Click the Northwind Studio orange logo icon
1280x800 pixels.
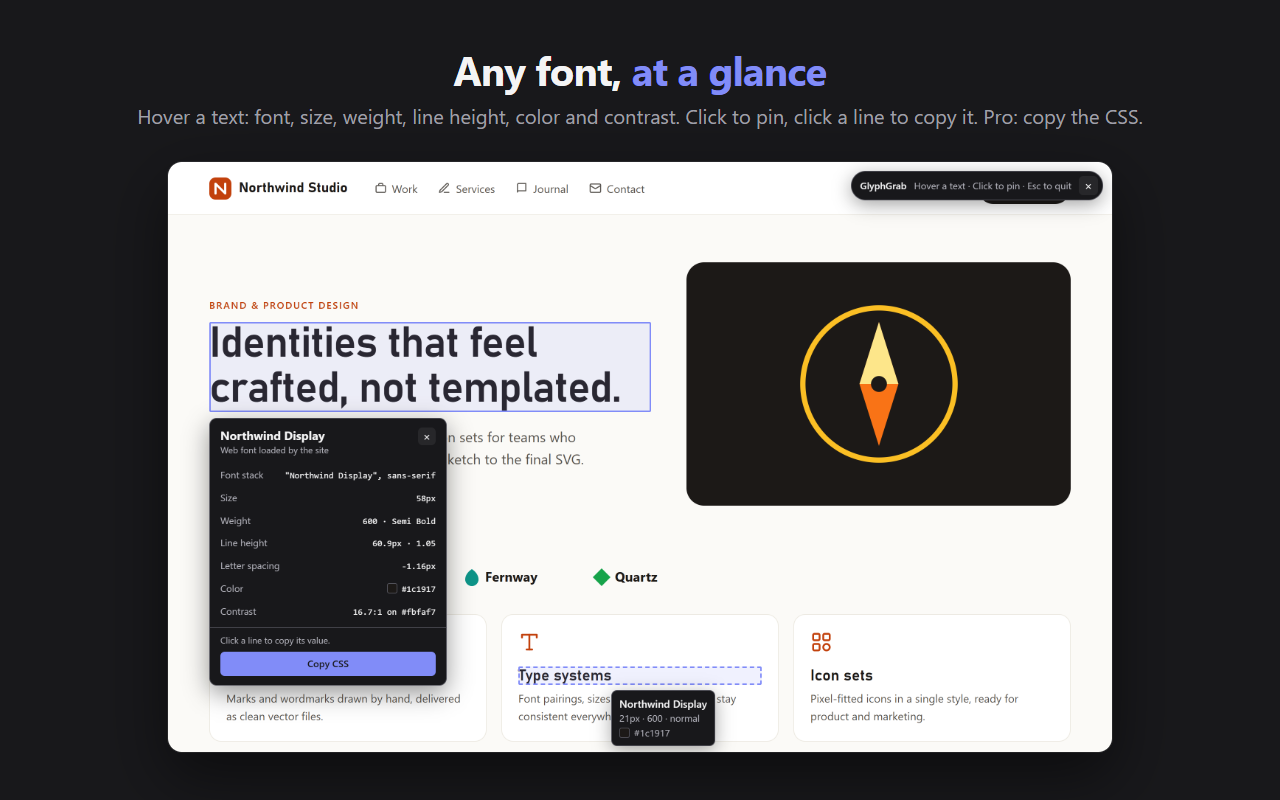pyautogui.click(x=220, y=188)
